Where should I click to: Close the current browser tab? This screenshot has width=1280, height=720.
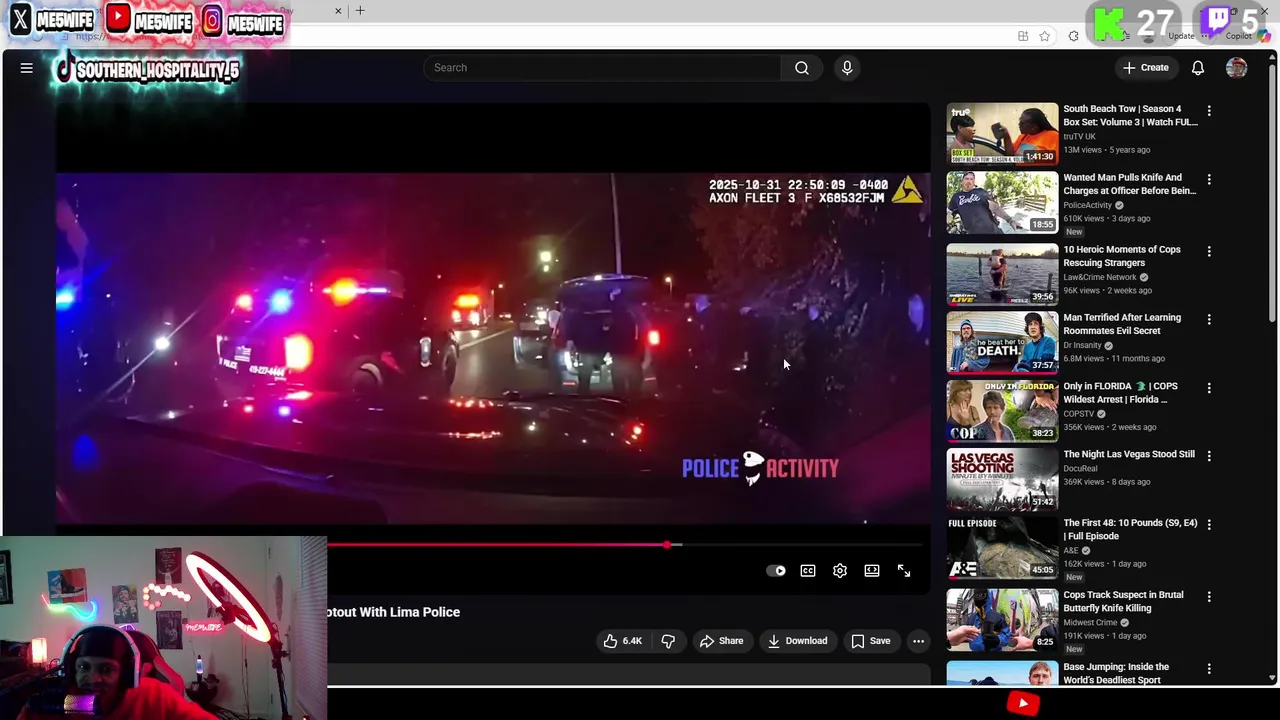click(x=338, y=11)
